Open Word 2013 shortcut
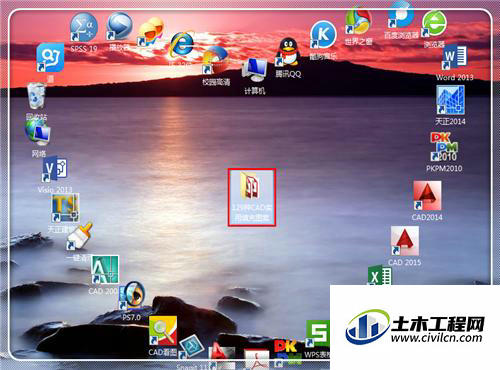The width and height of the screenshot is (500, 370). (x=454, y=58)
